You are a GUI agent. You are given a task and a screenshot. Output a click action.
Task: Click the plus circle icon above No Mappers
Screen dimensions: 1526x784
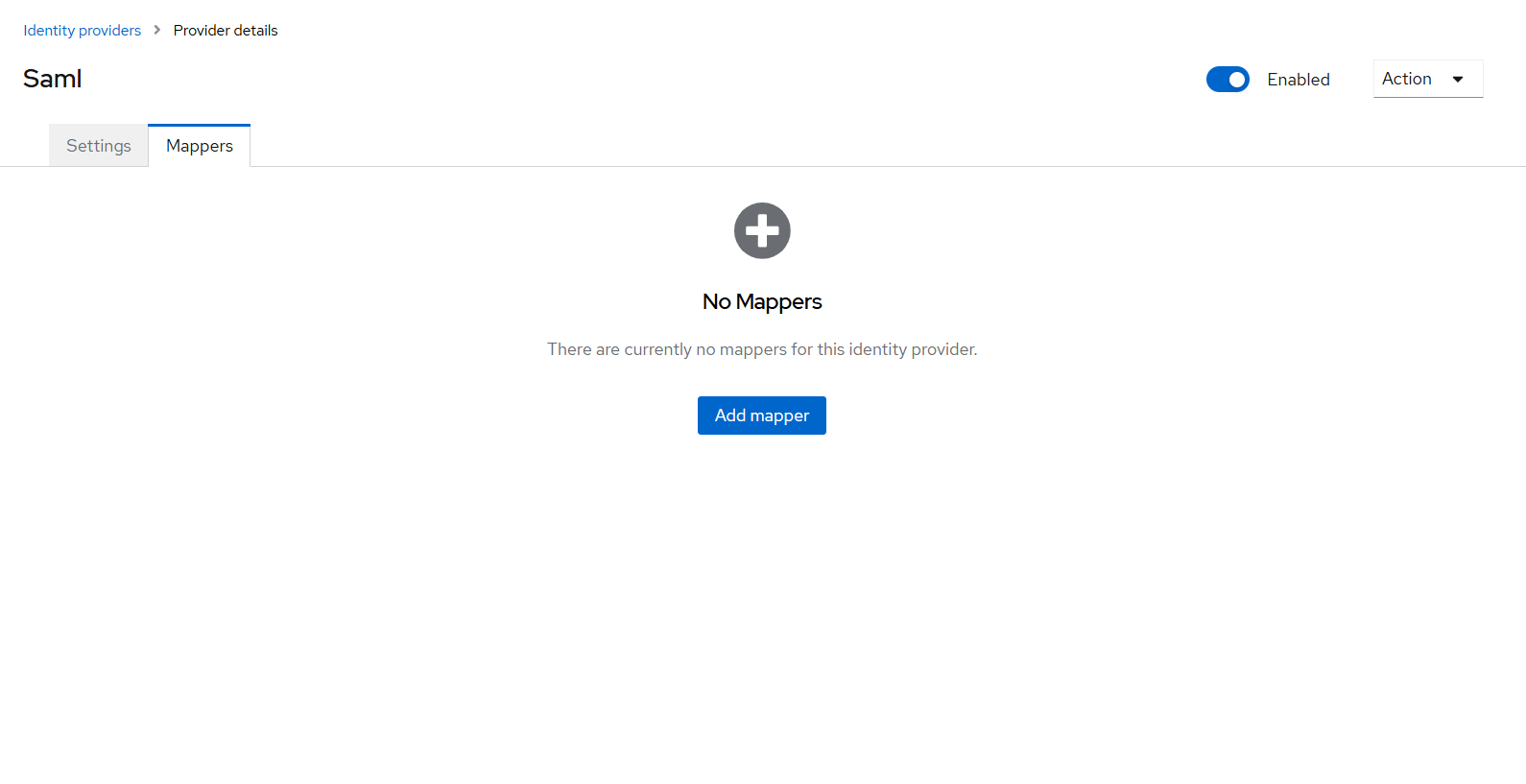click(762, 230)
